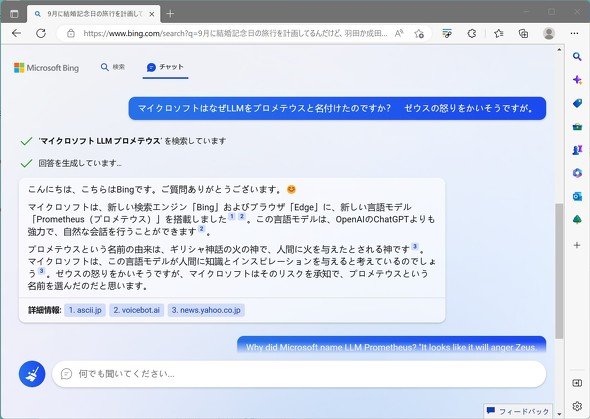Open sidebar Games chess icon
Viewport: 590px width, 419px height.
pyautogui.click(x=577, y=150)
